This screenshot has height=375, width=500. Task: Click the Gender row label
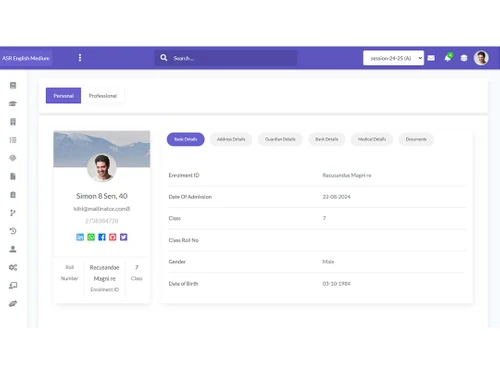pos(177,262)
